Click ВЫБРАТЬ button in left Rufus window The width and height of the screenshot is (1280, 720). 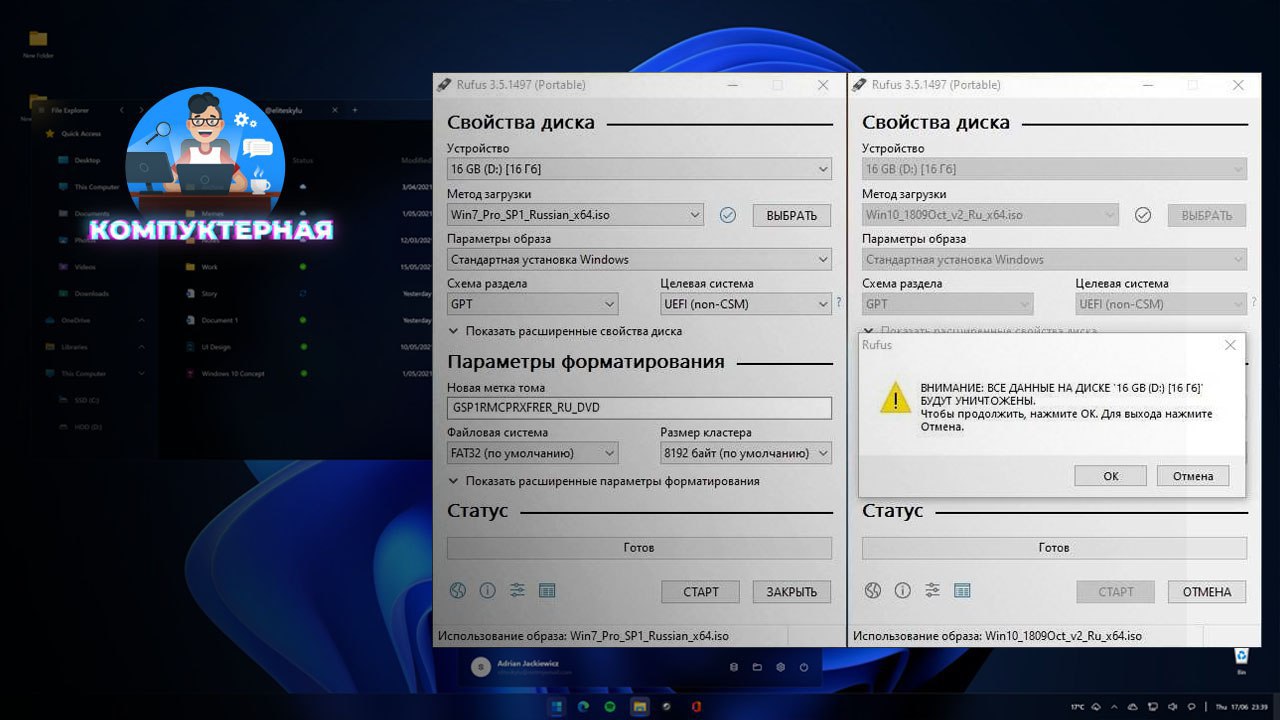click(x=792, y=215)
